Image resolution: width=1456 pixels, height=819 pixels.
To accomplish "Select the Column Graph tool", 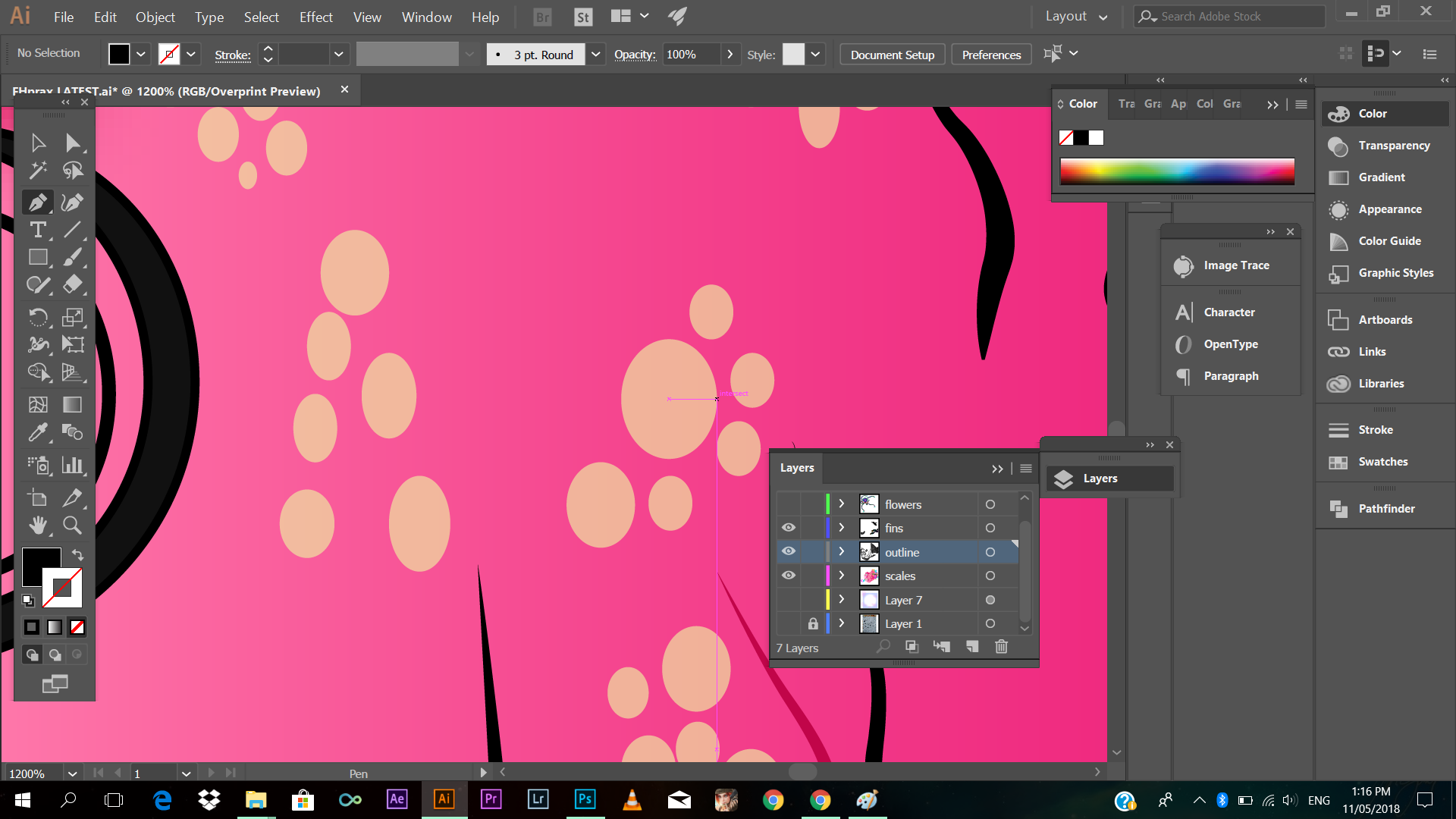I will click(73, 464).
